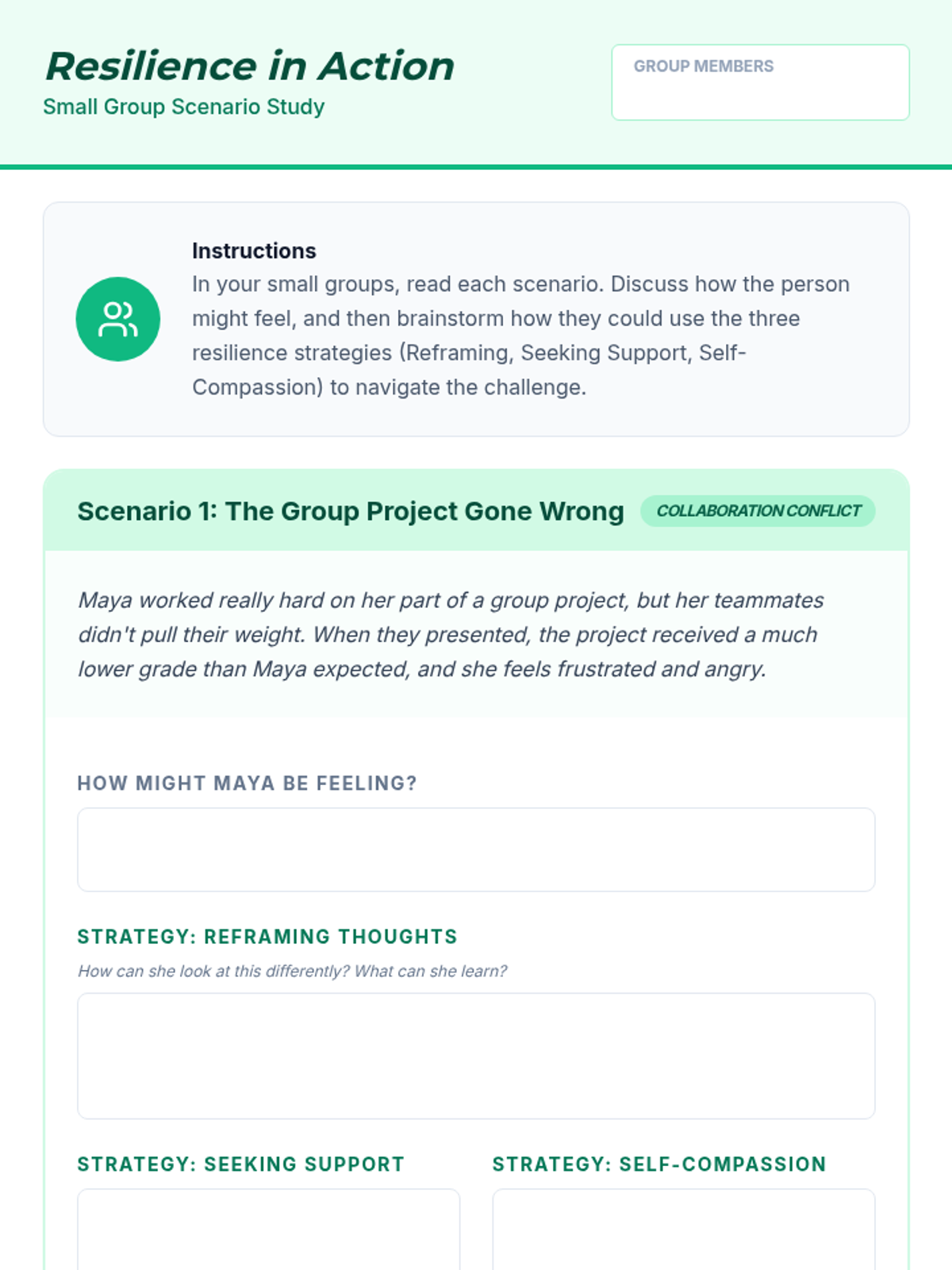Click the 'How might Maya be feeling' answer box
952x1270 pixels.
click(476, 849)
